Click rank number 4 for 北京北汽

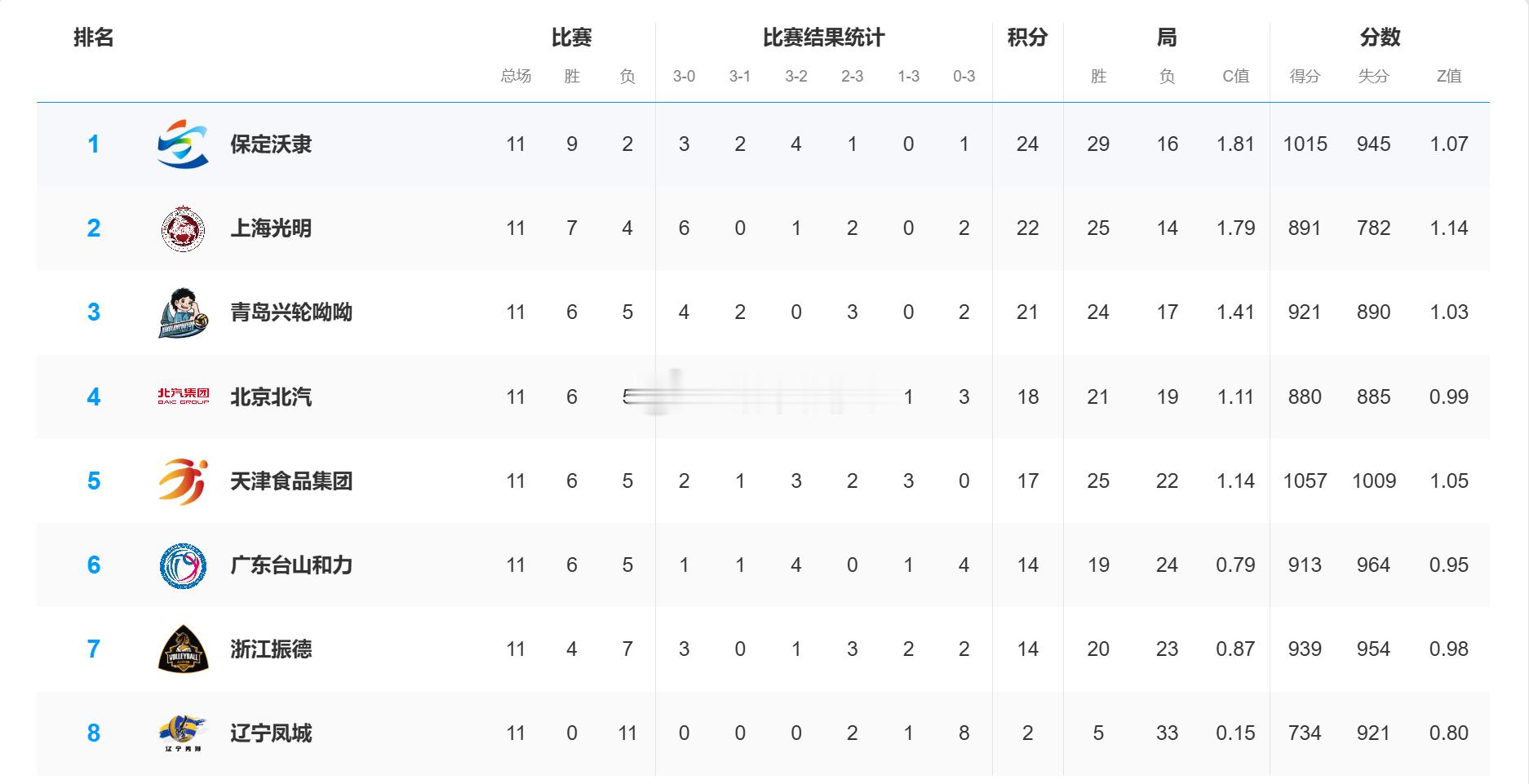coord(94,397)
